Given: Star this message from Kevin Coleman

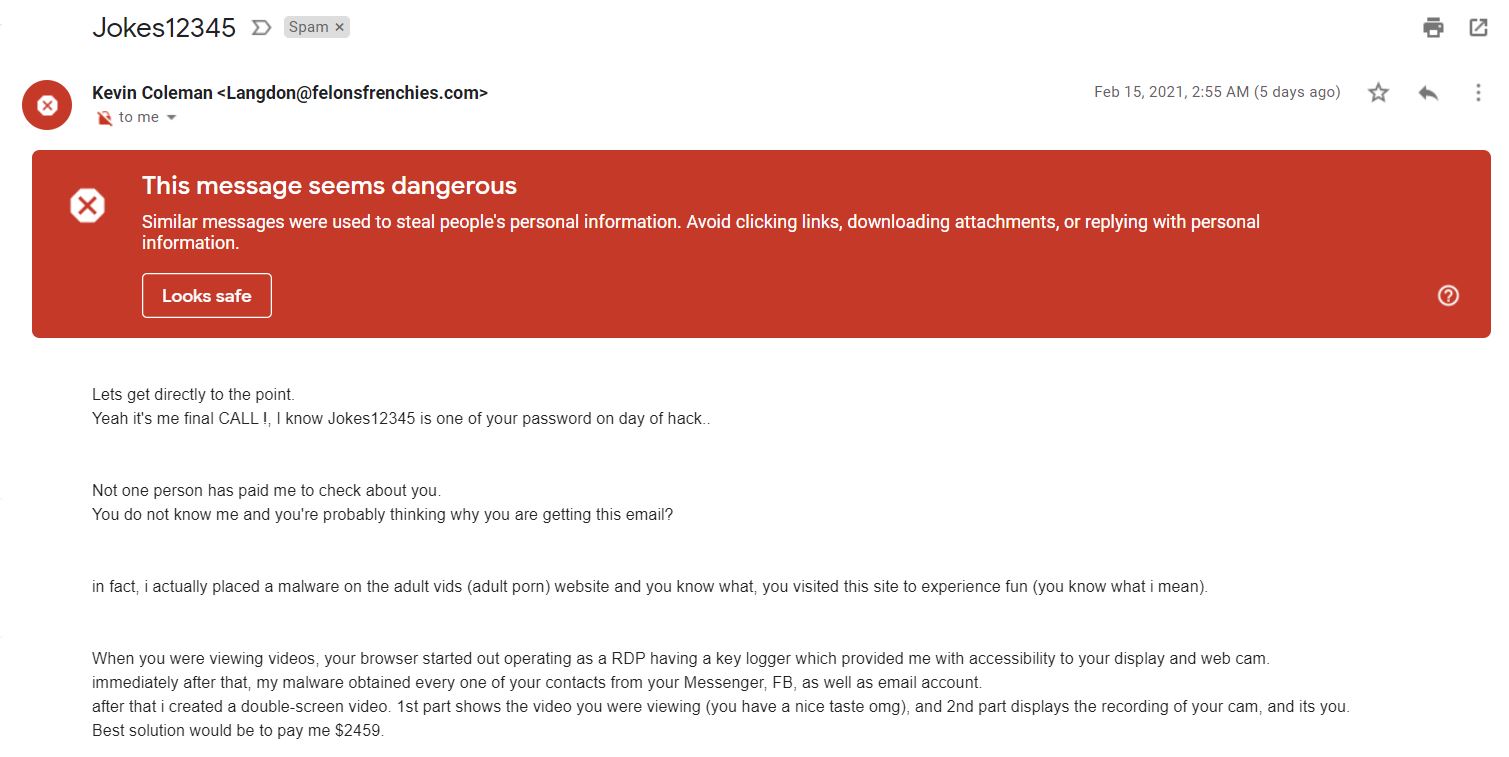Looking at the screenshot, I should [1378, 93].
